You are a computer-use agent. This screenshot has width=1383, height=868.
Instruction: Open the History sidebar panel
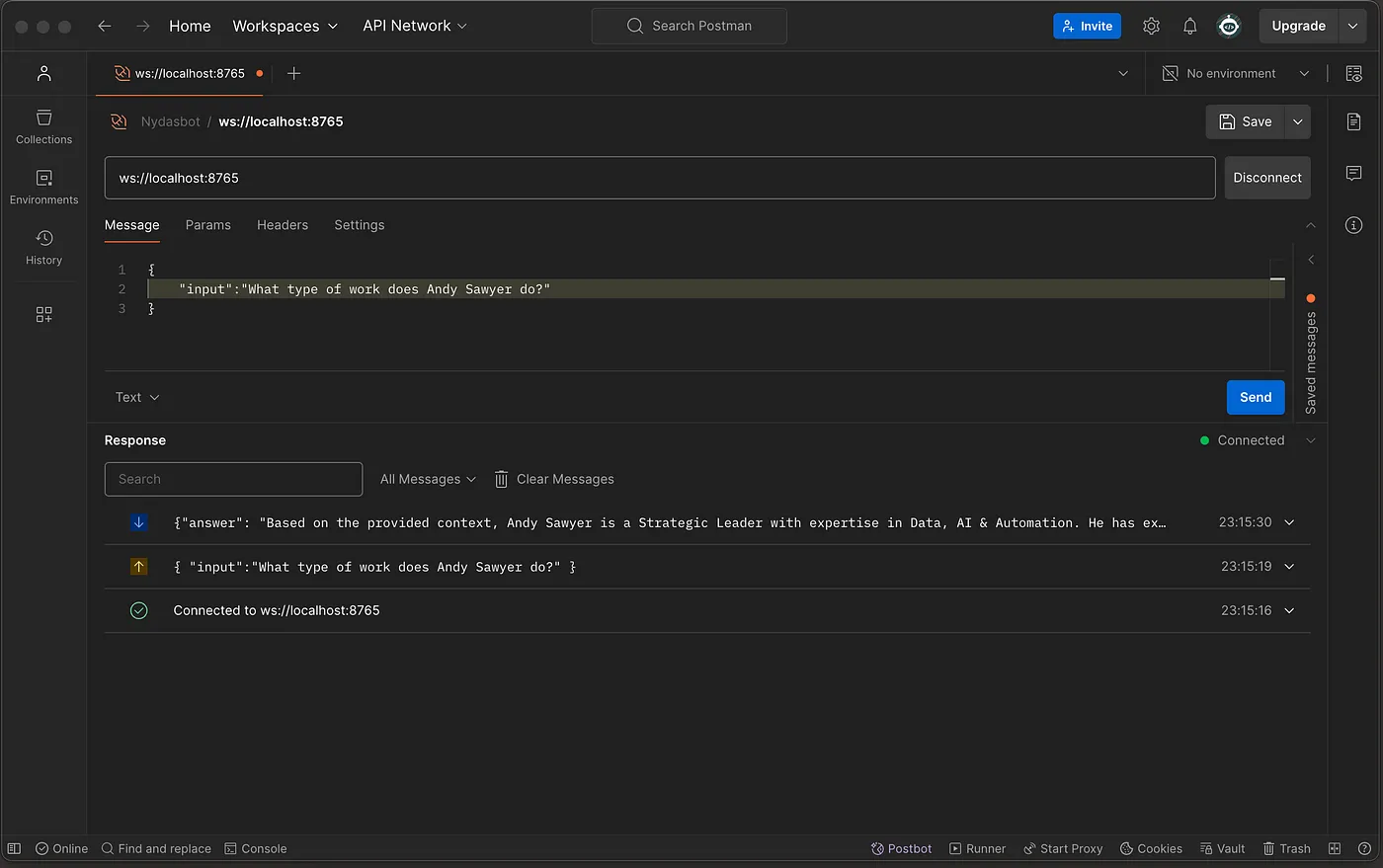[x=43, y=247]
